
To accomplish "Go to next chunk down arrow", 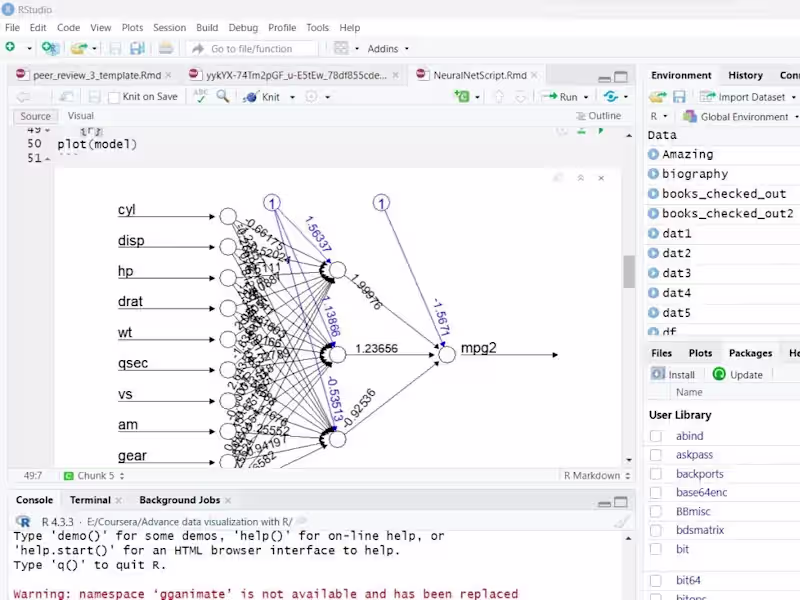I will pos(520,96).
